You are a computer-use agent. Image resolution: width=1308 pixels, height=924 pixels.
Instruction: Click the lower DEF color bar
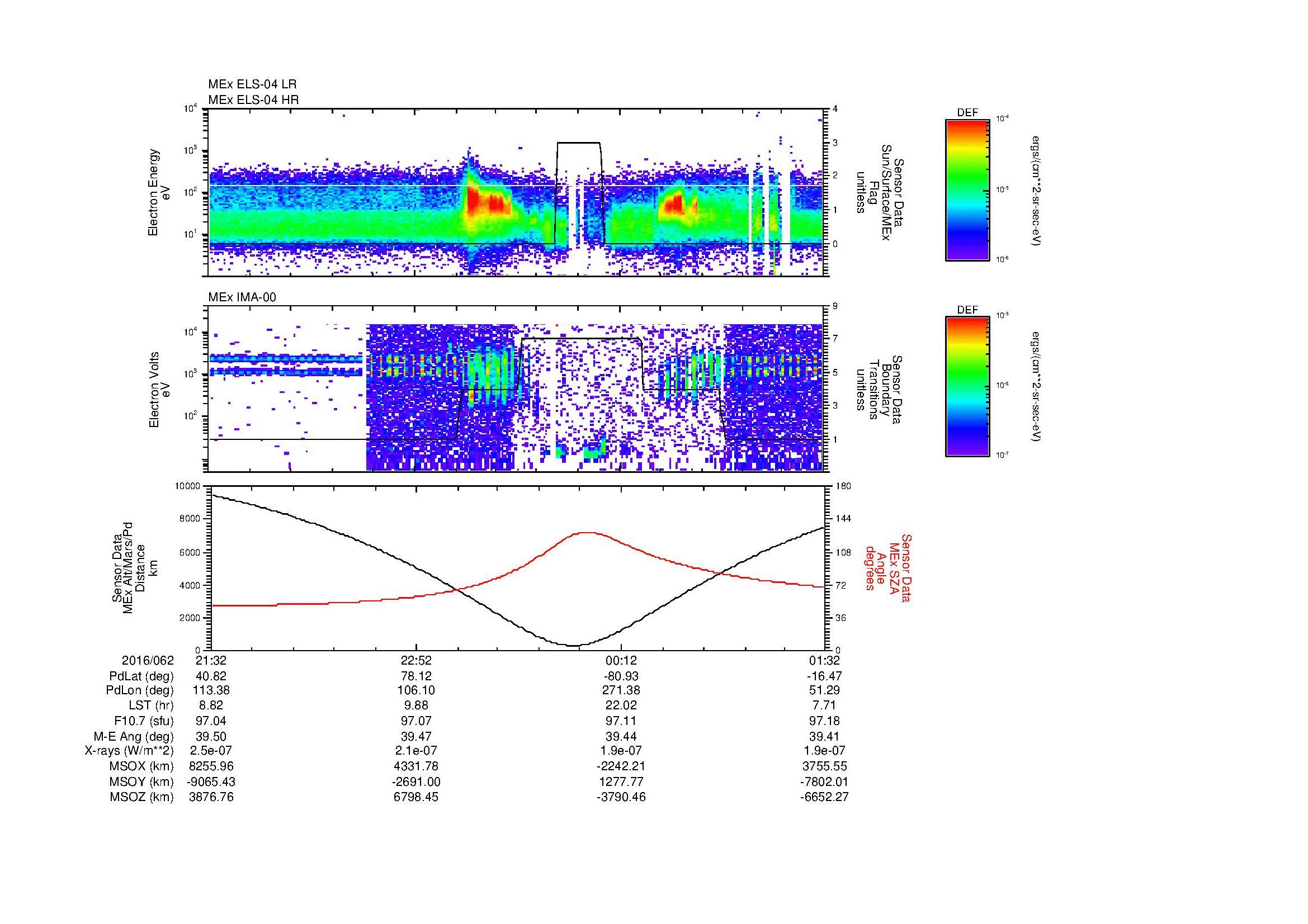click(967, 387)
